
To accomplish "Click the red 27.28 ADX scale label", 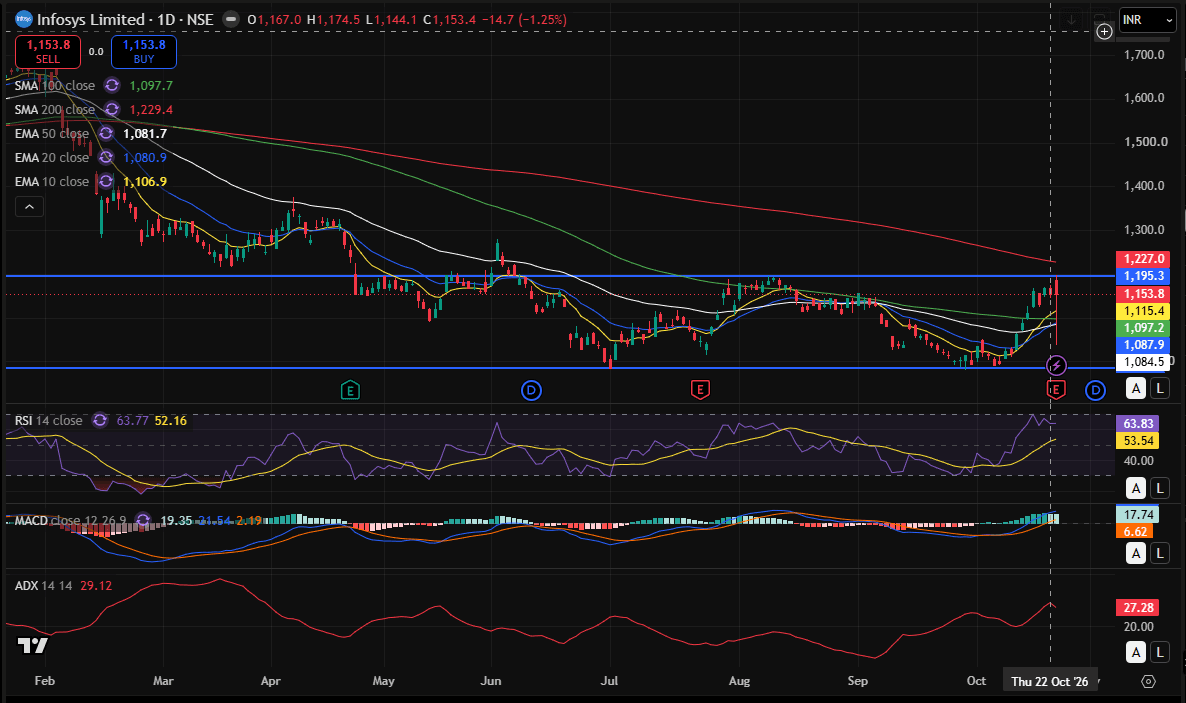I will coord(1138,608).
